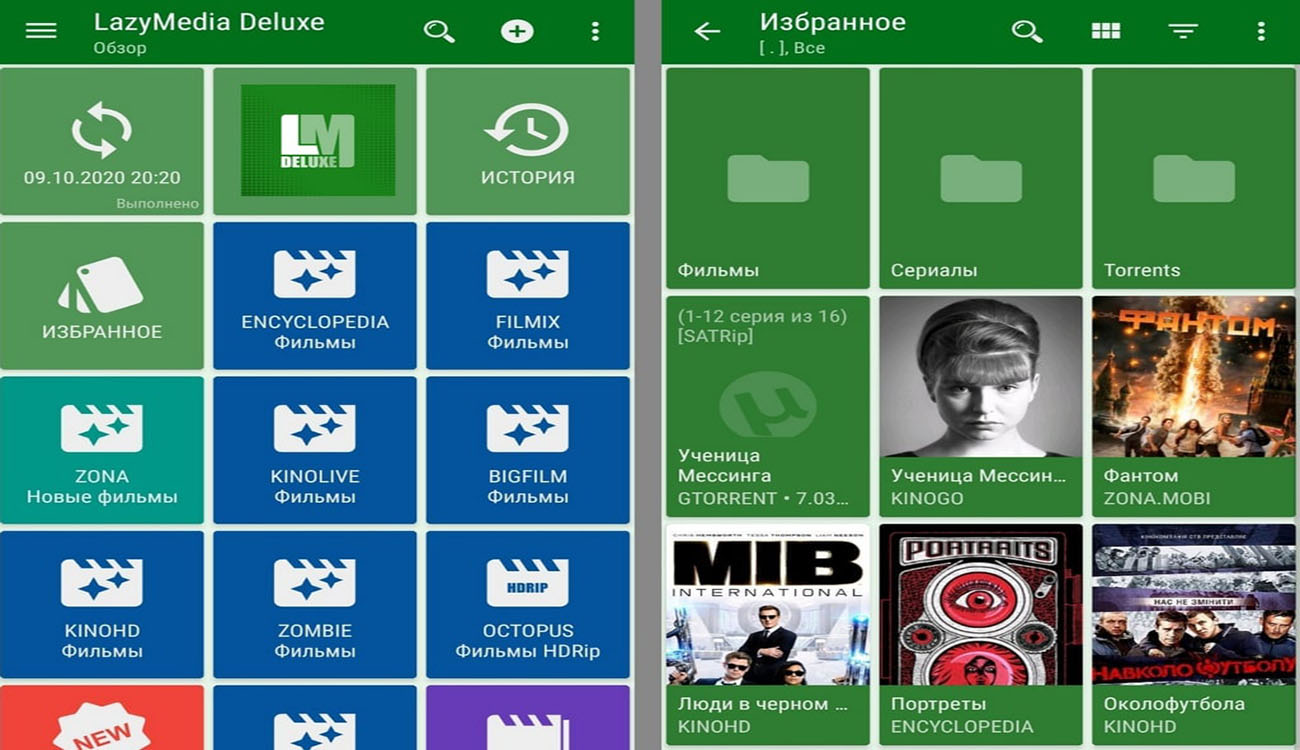Tap the sync refresh icon tile

click(102, 142)
